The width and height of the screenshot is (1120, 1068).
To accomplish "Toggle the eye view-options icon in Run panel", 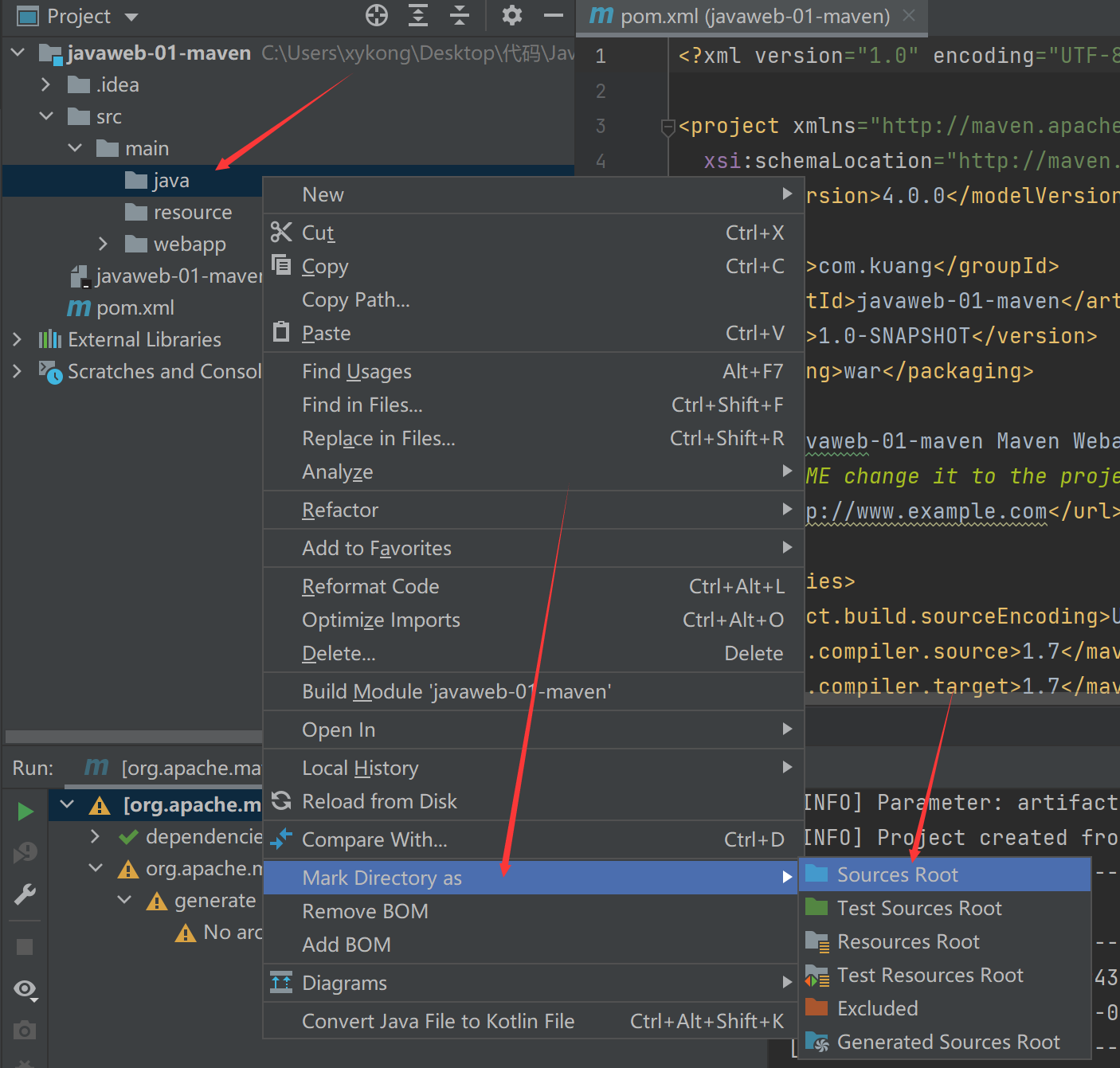I will (25, 989).
